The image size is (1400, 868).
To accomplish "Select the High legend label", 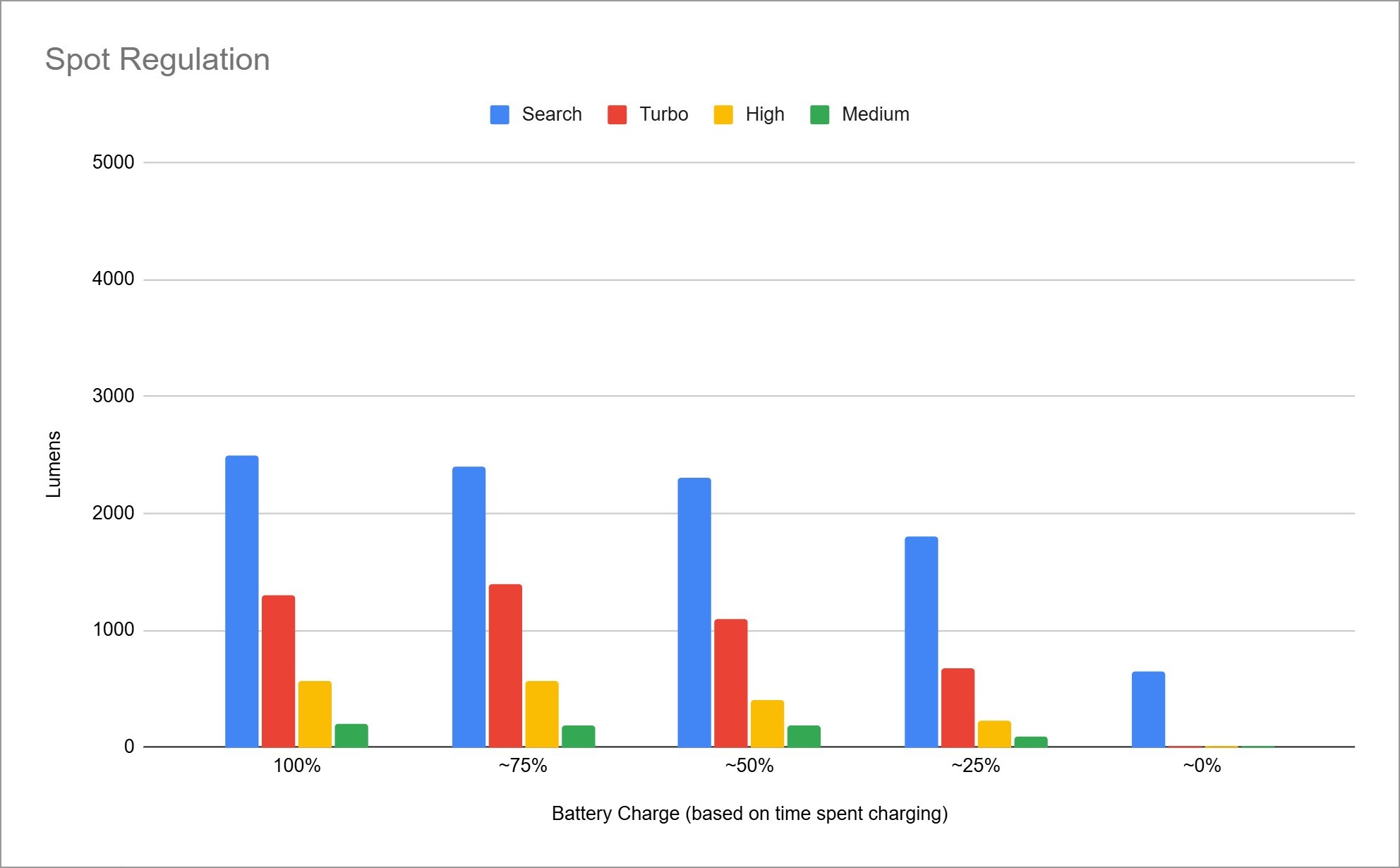I will tap(765, 114).
